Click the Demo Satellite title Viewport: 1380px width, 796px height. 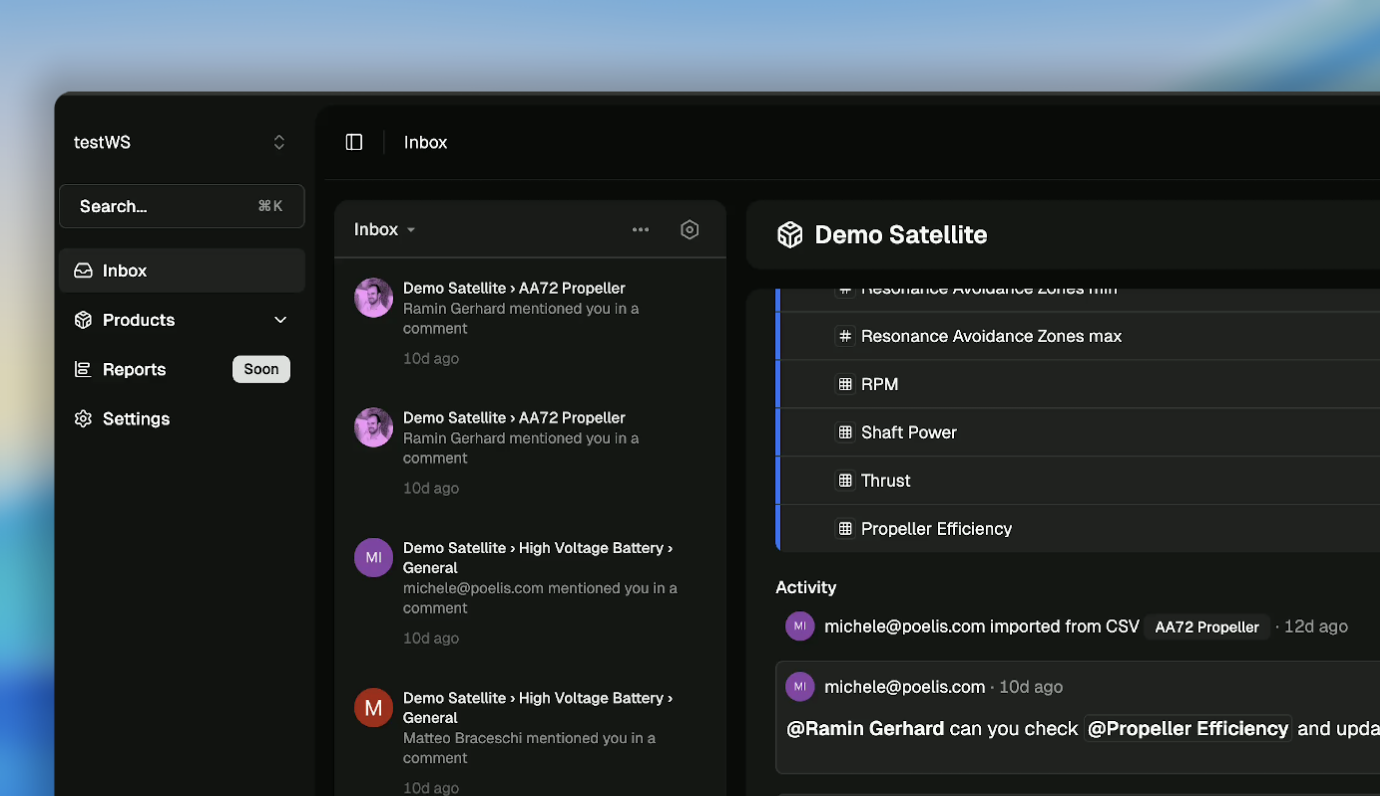click(x=901, y=235)
